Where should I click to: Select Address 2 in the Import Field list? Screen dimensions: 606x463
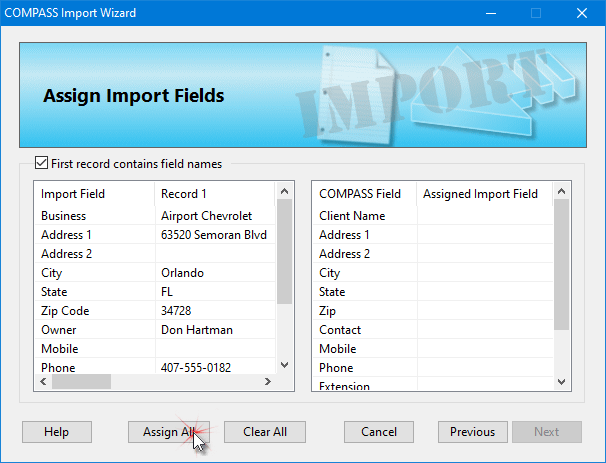click(66, 254)
